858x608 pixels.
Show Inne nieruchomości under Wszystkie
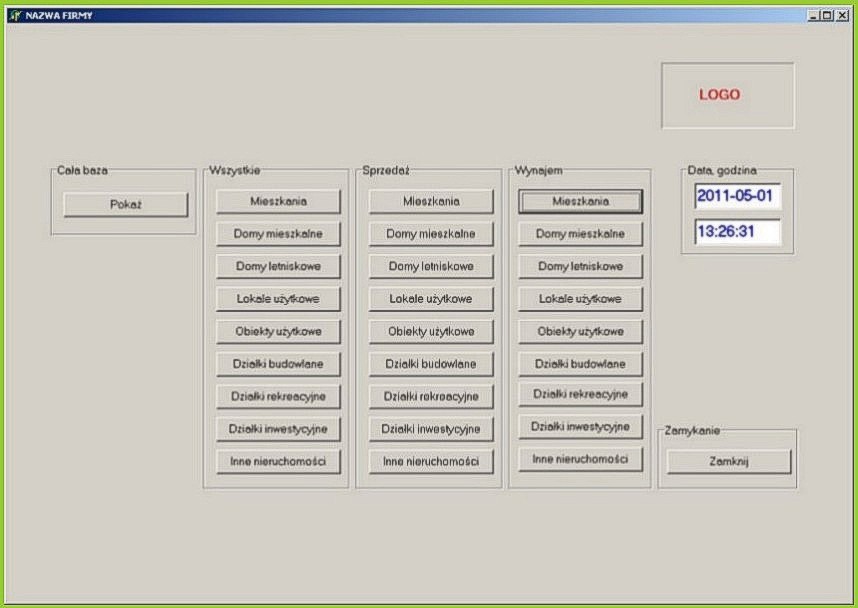[278, 461]
